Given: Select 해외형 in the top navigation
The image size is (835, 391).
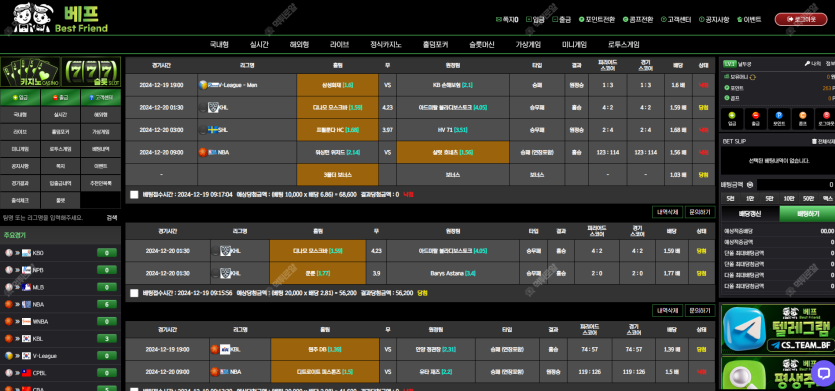Looking at the screenshot, I should click(x=299, y=45).
